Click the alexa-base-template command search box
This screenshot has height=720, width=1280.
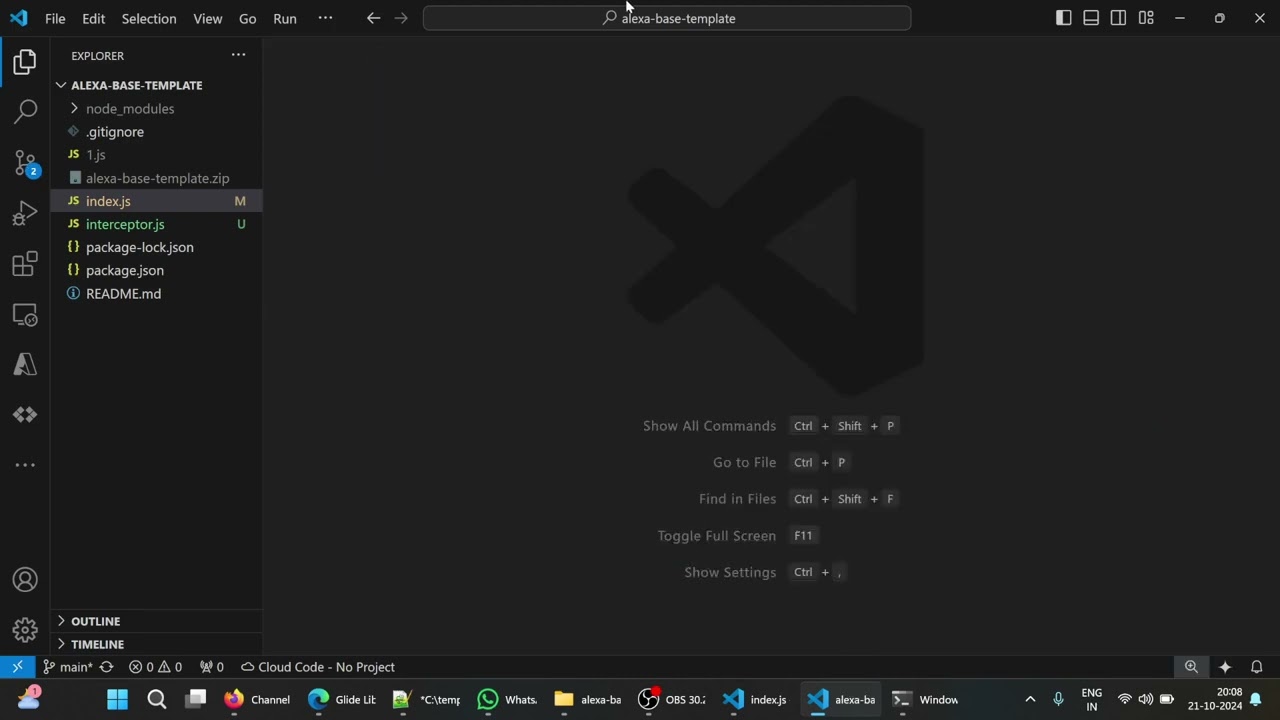(x=667, y=18)
